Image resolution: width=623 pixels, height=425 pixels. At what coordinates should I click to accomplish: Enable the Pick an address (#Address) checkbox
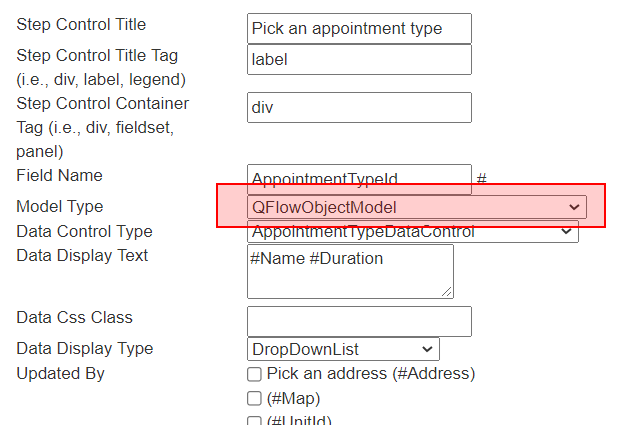pos(254,374)
